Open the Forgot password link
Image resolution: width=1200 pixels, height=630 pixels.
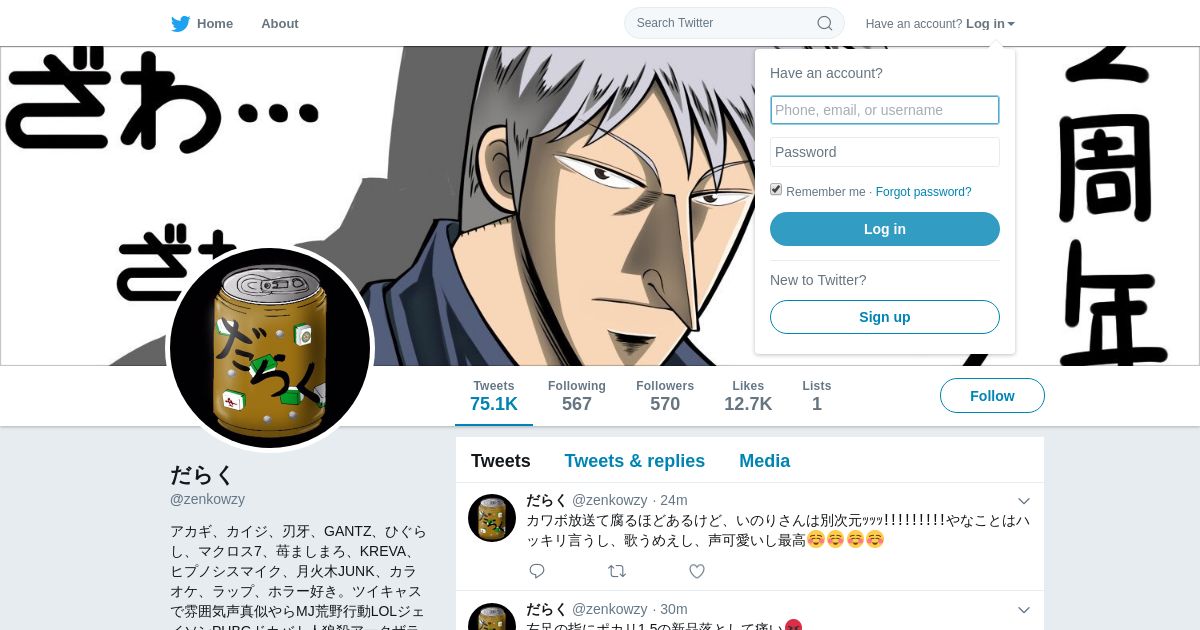923,192
